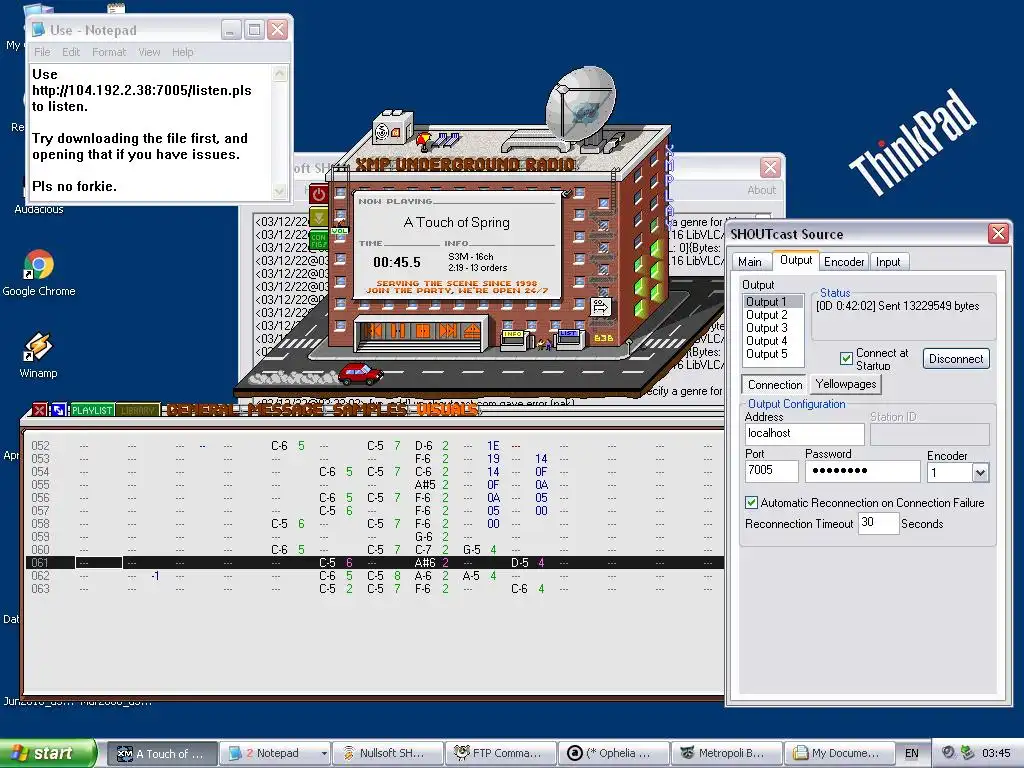Click the red X icon on XMPlay info panel
1024x768 pixels.
coord(40,410)
